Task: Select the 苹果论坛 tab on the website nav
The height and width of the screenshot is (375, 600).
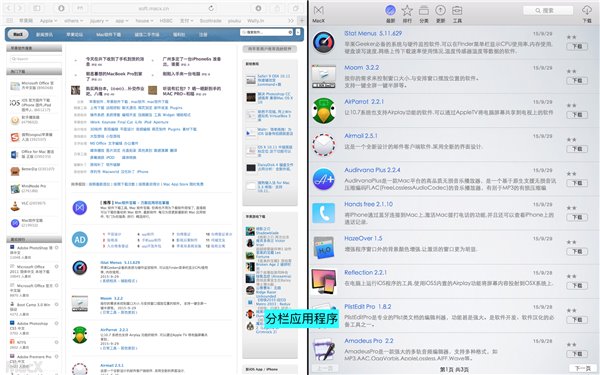Action: pyautogui.click(x=75, y=34)
